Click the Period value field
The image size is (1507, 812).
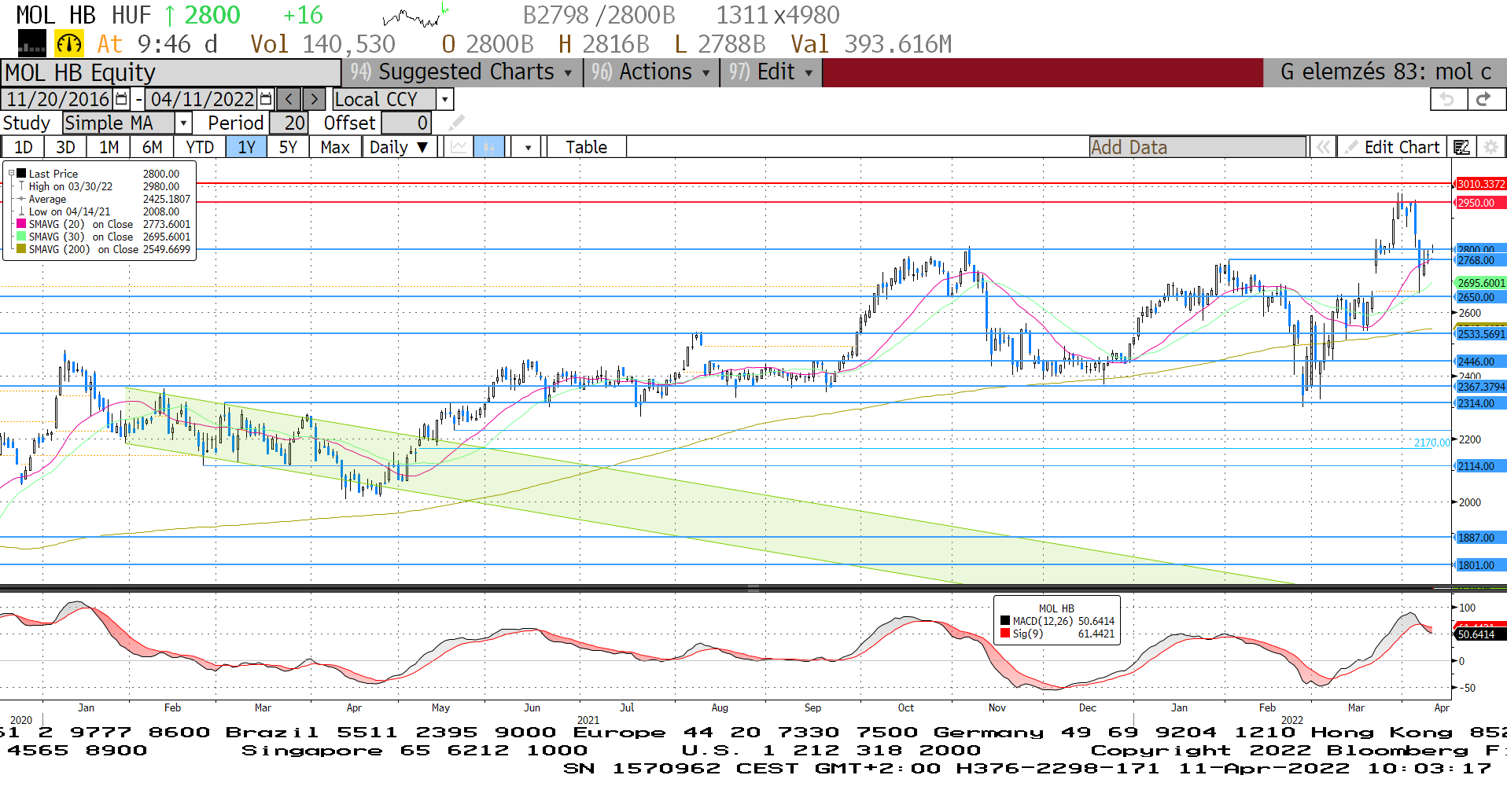[289, 123]
